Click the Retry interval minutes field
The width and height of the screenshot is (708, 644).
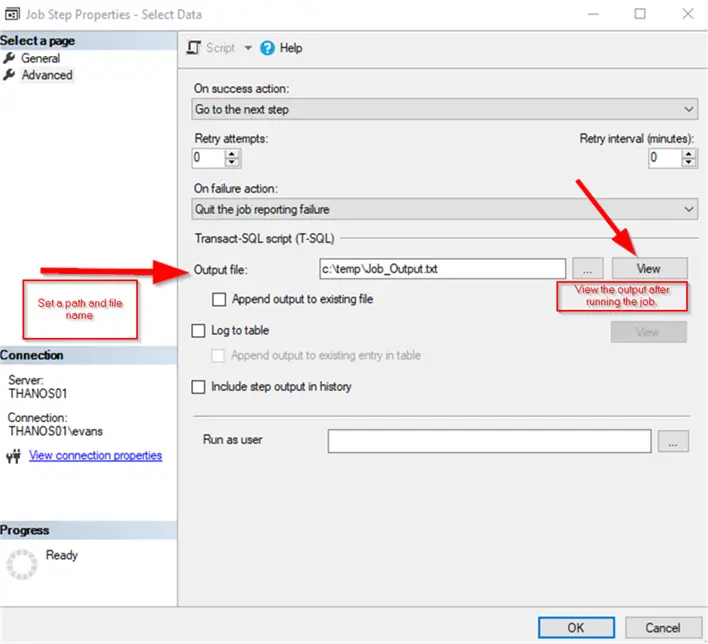coord(665,158)
